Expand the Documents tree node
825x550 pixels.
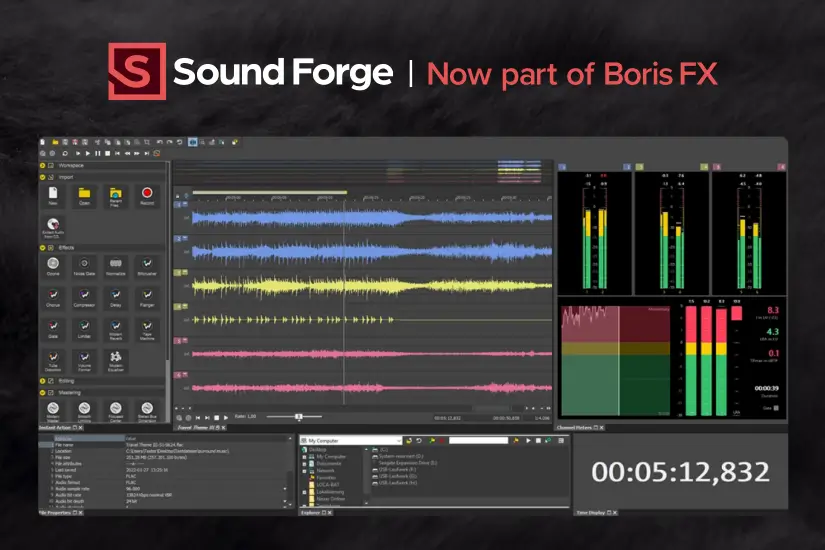click(305, 464)
